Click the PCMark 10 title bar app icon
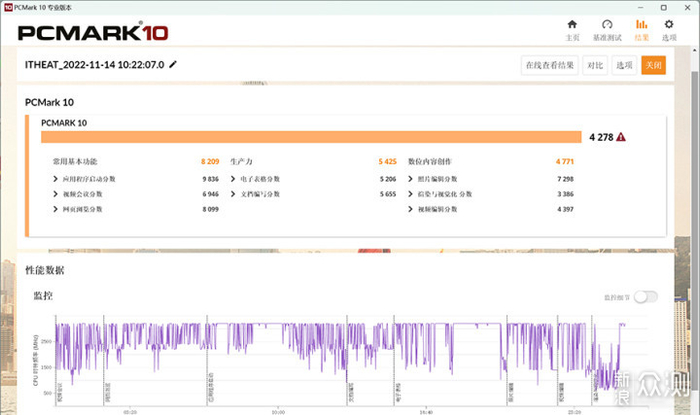Screen dimensions: 700x415 pyautogui.click(x=7, y=5)
